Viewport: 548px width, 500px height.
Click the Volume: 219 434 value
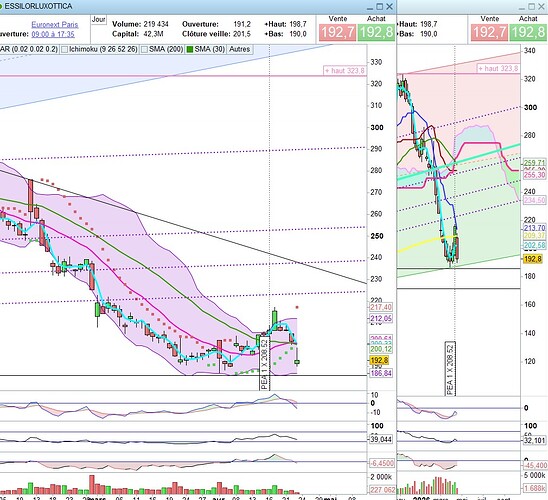tap(140, 24)
